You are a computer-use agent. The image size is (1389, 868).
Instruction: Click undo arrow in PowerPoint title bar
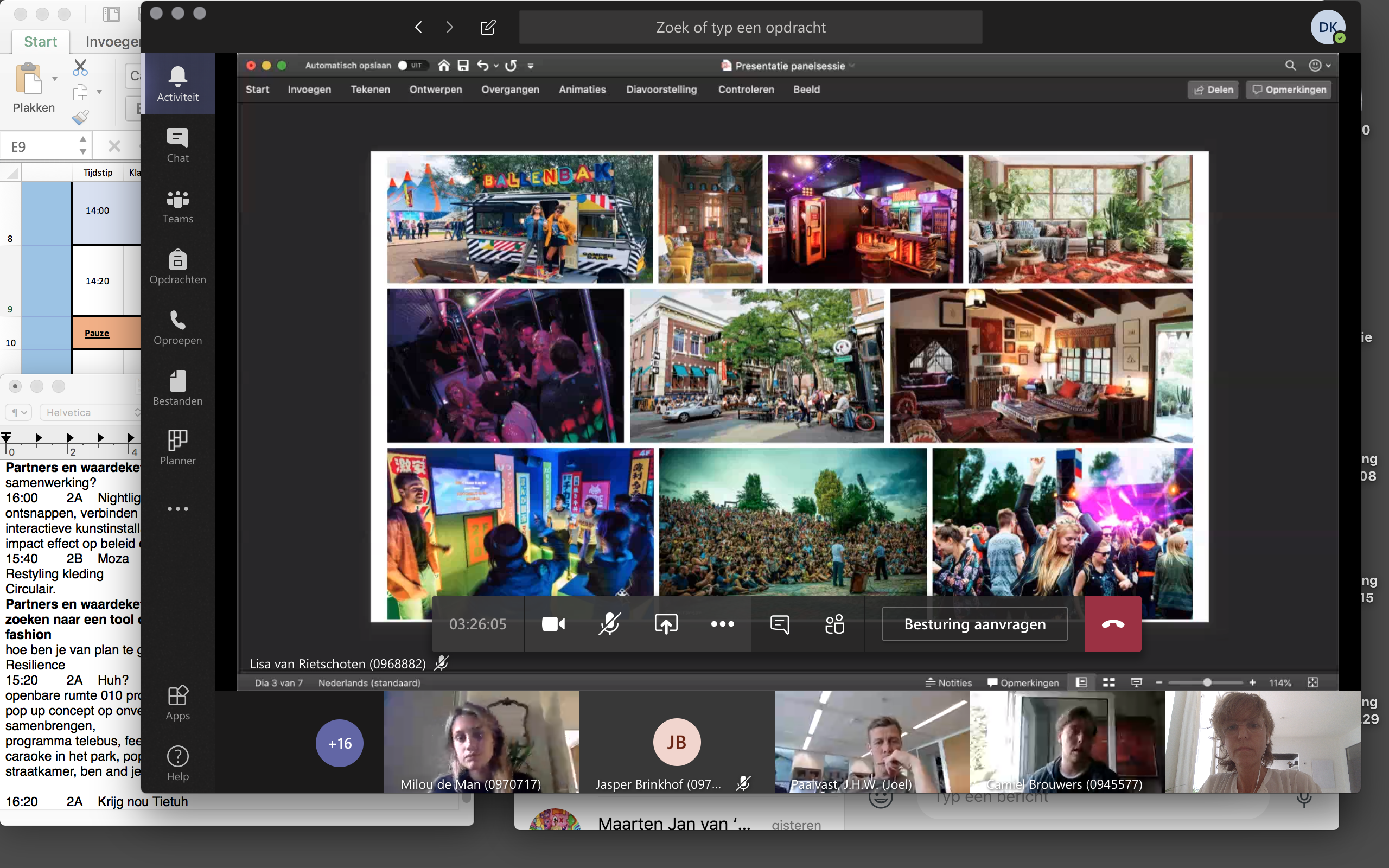(483, 66)
